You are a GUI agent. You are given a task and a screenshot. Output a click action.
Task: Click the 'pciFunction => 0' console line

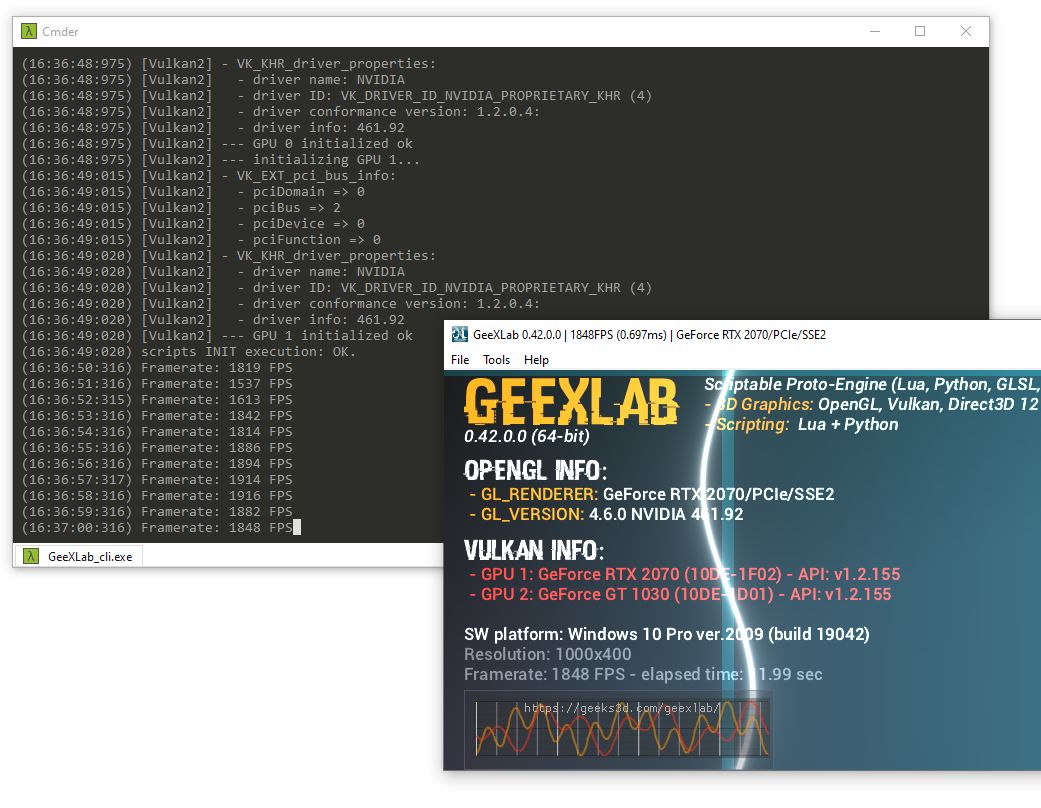201,240
